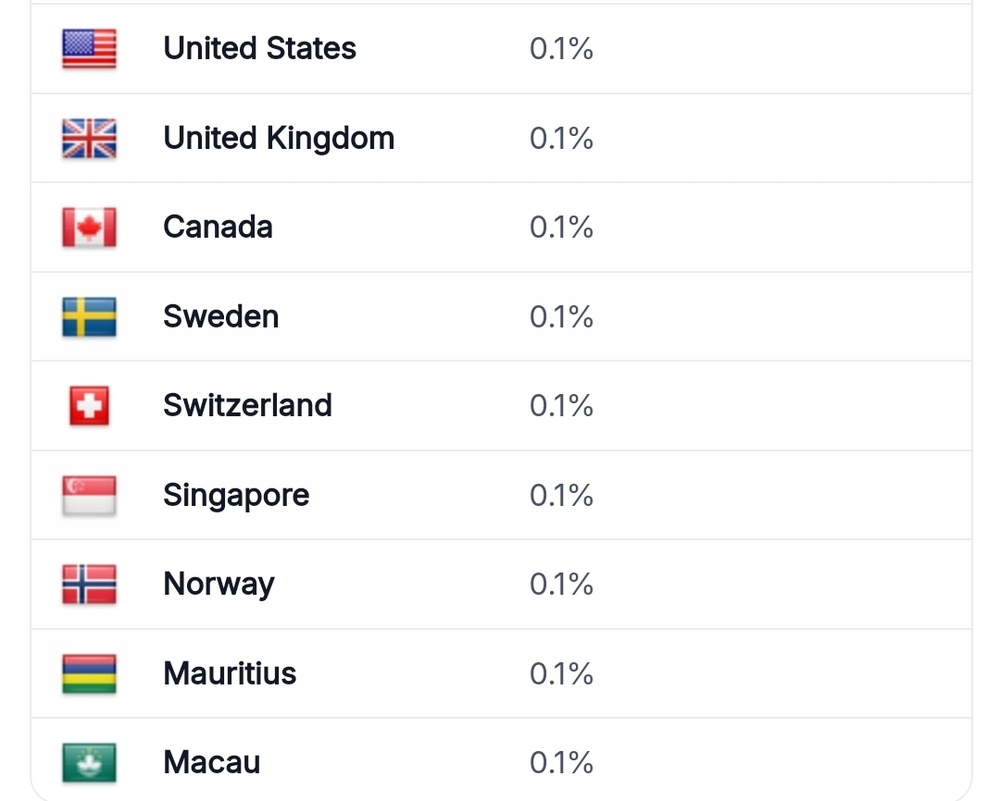Select the United Kingdom label

pos(279,138)
